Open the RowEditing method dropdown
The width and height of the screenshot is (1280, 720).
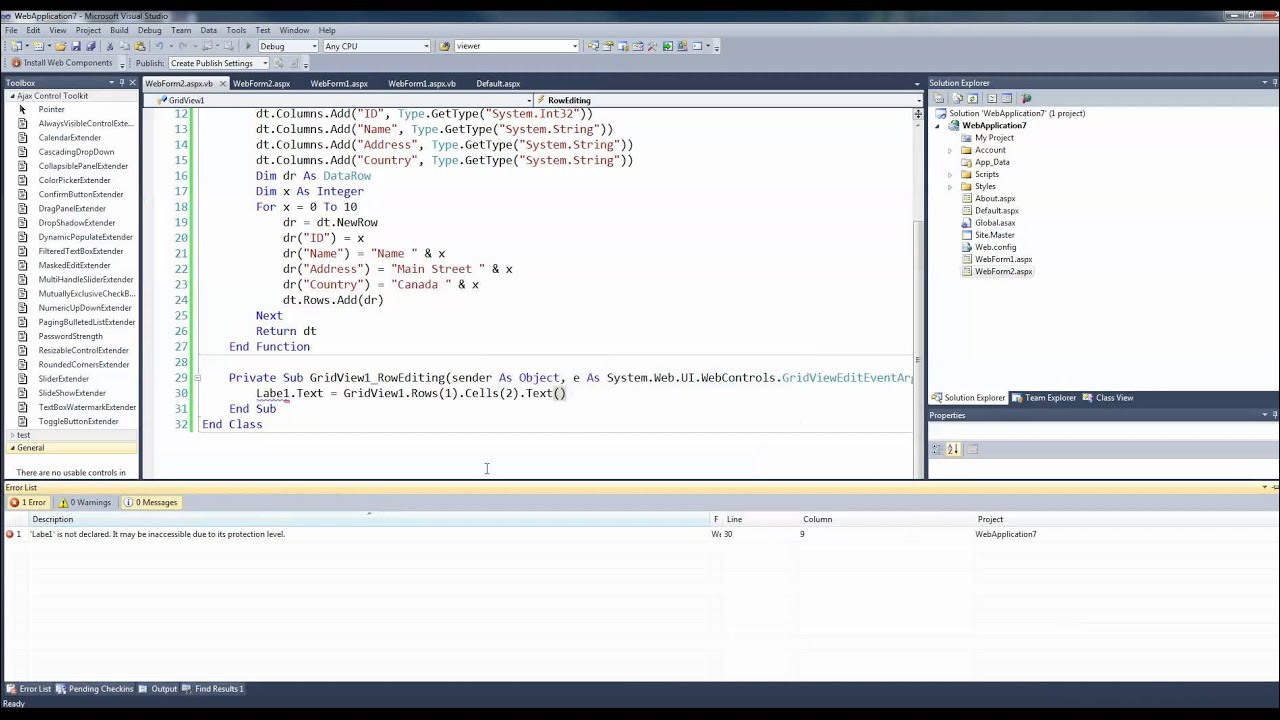tap(918, 100)
